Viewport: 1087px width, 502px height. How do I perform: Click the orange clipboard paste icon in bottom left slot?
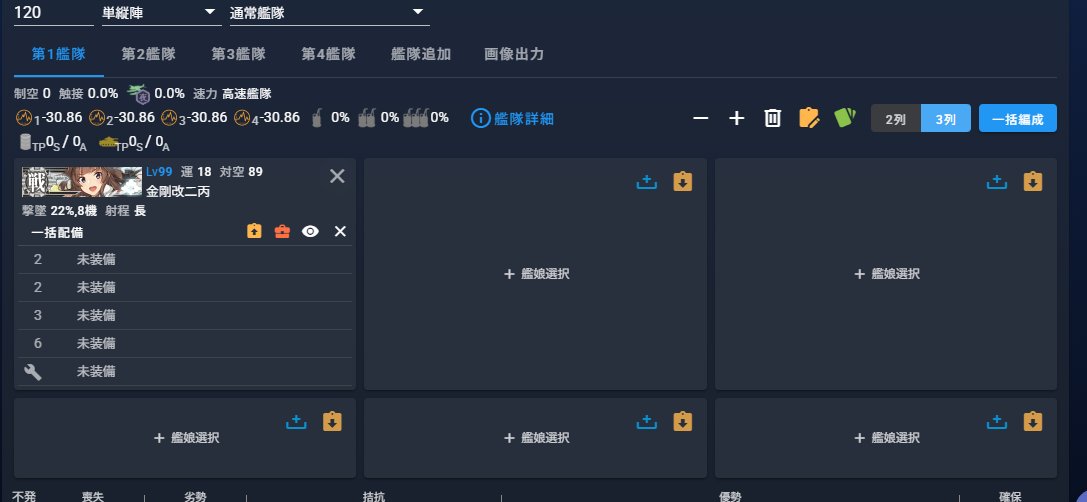coord(333,422)
